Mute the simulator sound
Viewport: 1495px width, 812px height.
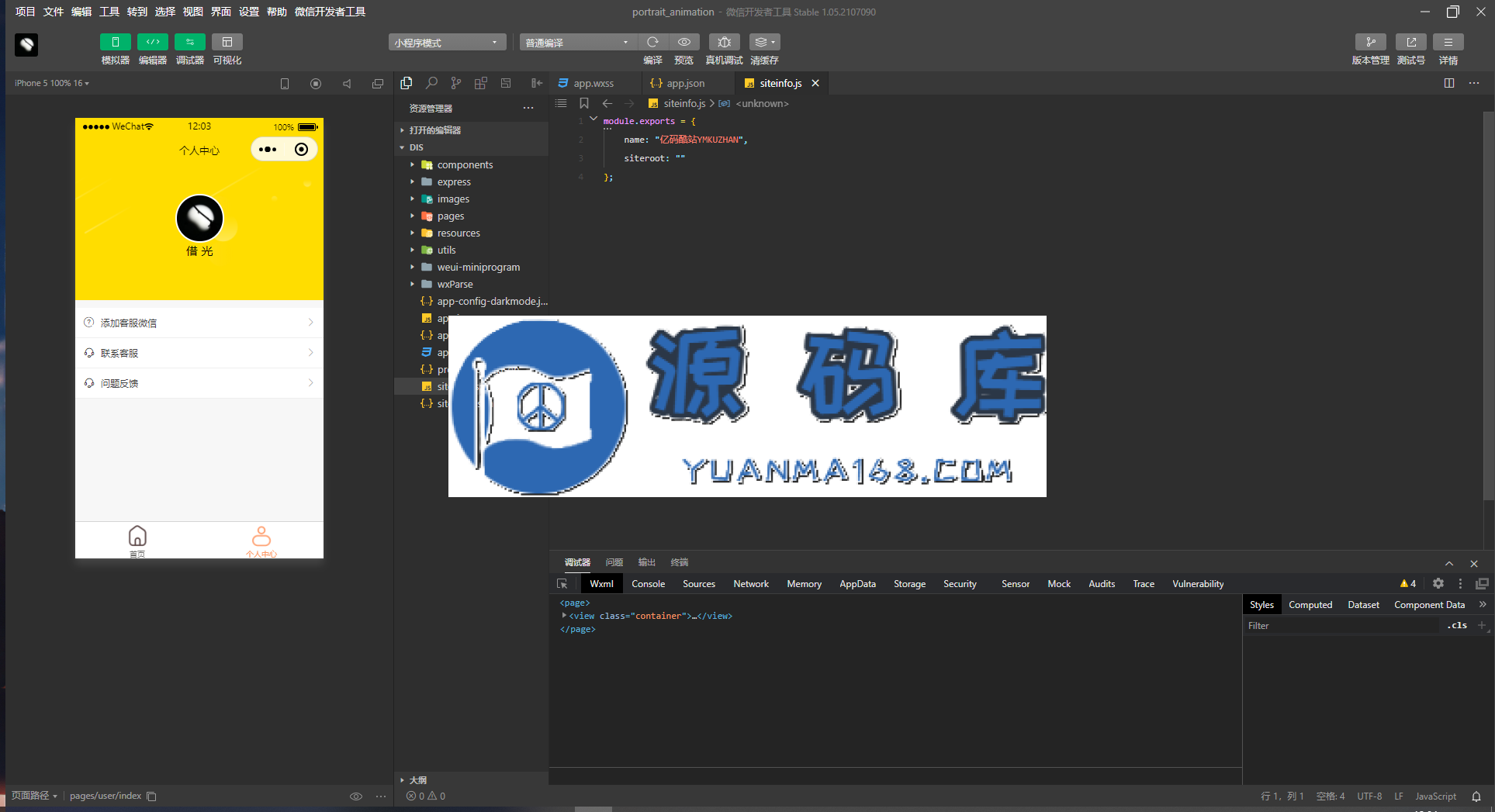click(347, 84)
